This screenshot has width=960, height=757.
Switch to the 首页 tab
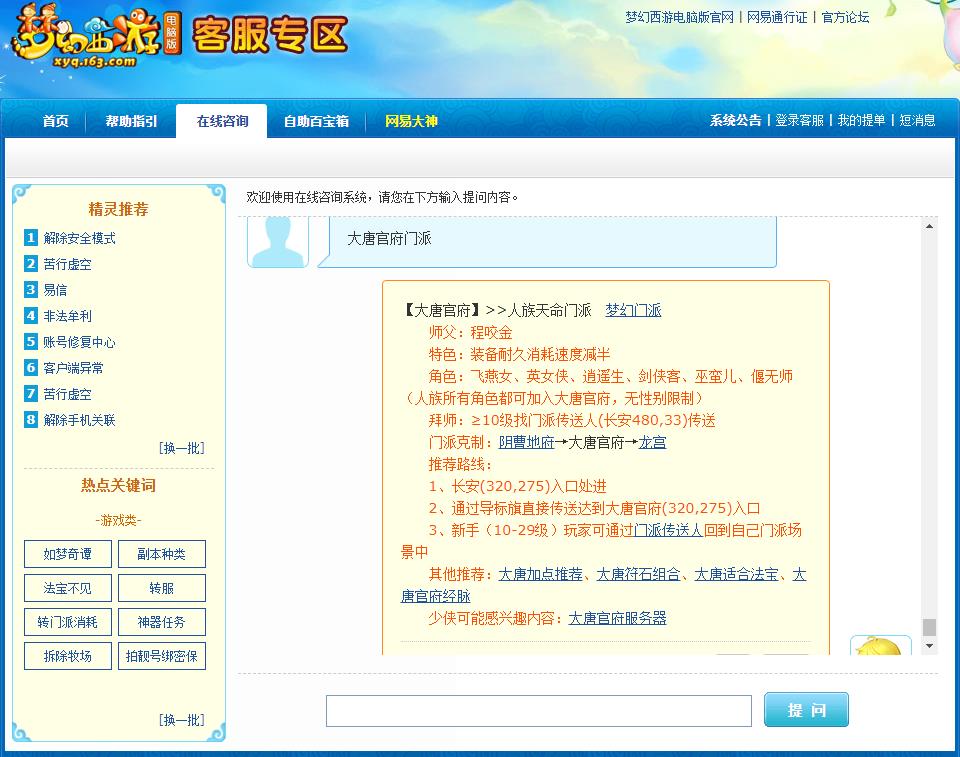[54, 121]
